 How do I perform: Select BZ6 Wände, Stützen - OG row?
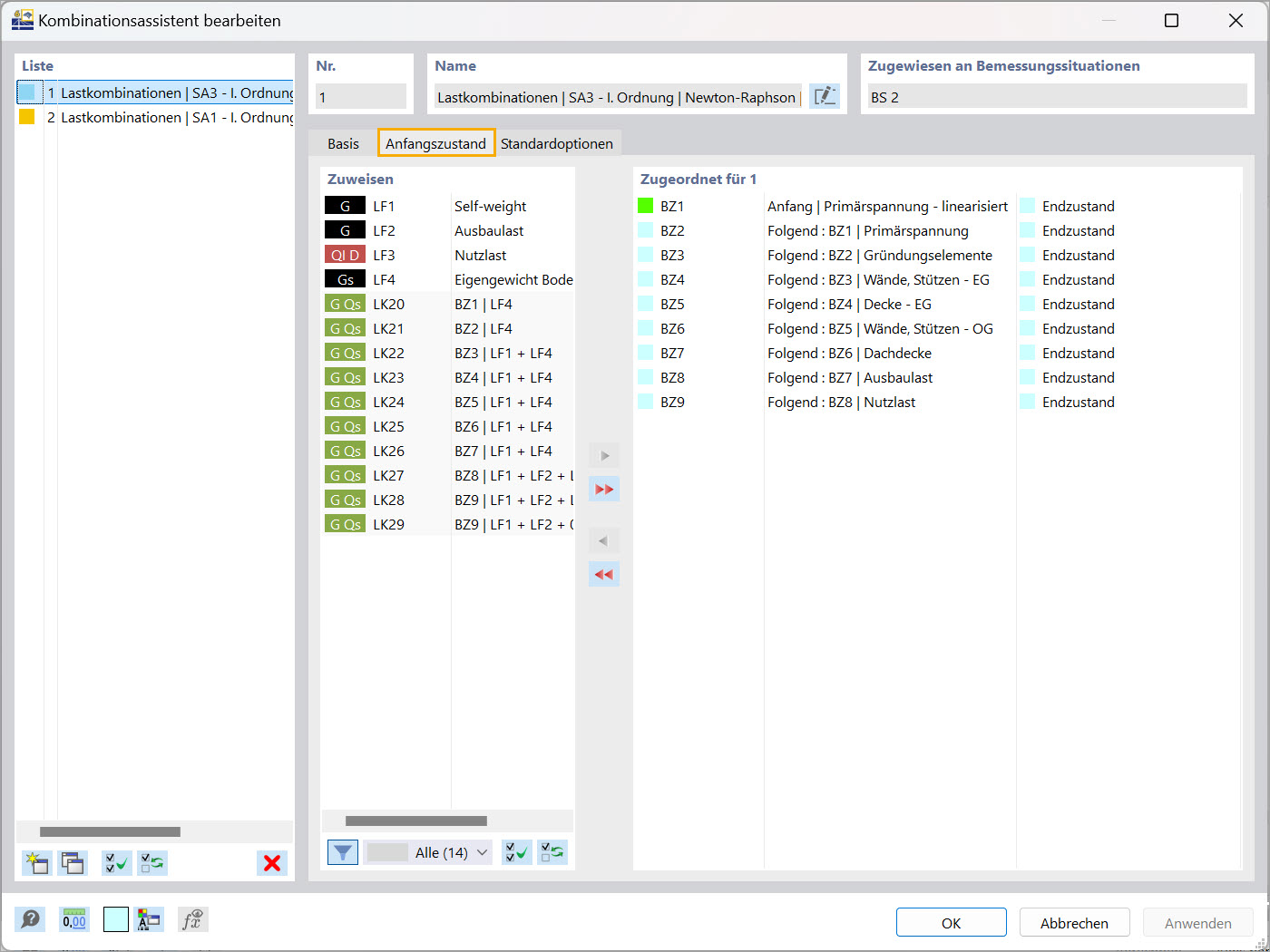pos(937,328)
